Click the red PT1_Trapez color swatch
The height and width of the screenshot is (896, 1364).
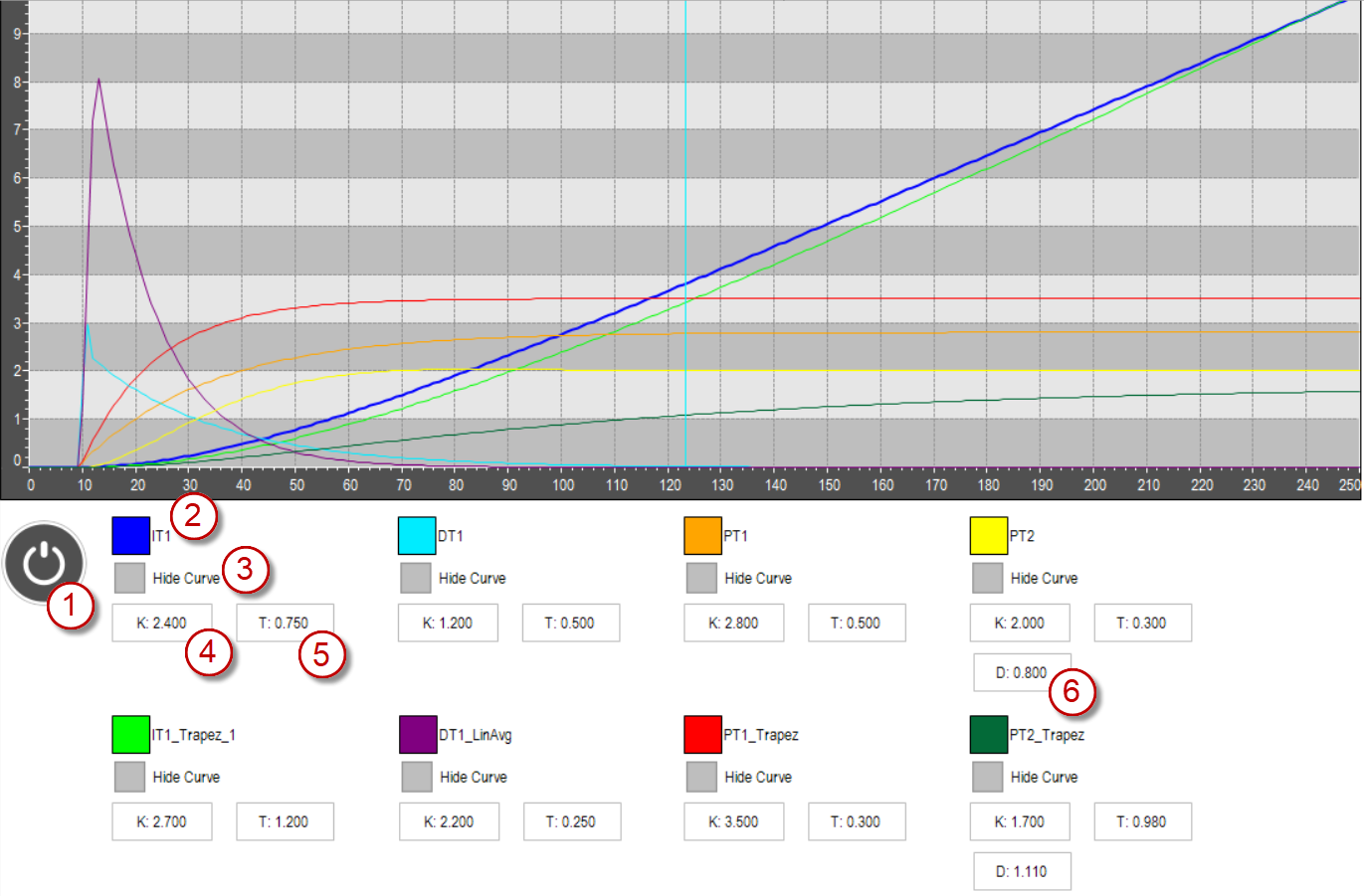click(702, 735)
